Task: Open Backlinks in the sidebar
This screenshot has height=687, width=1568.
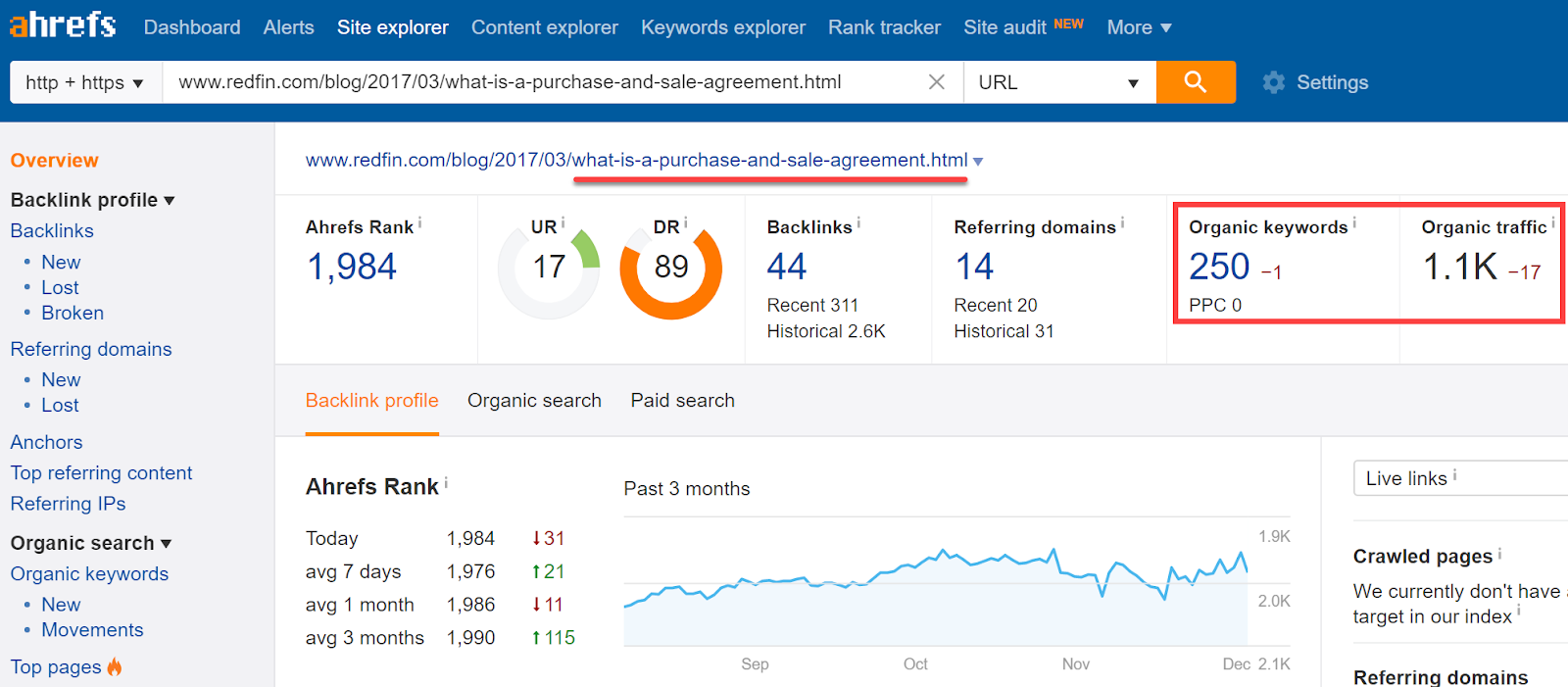Action: coord(52,231)
